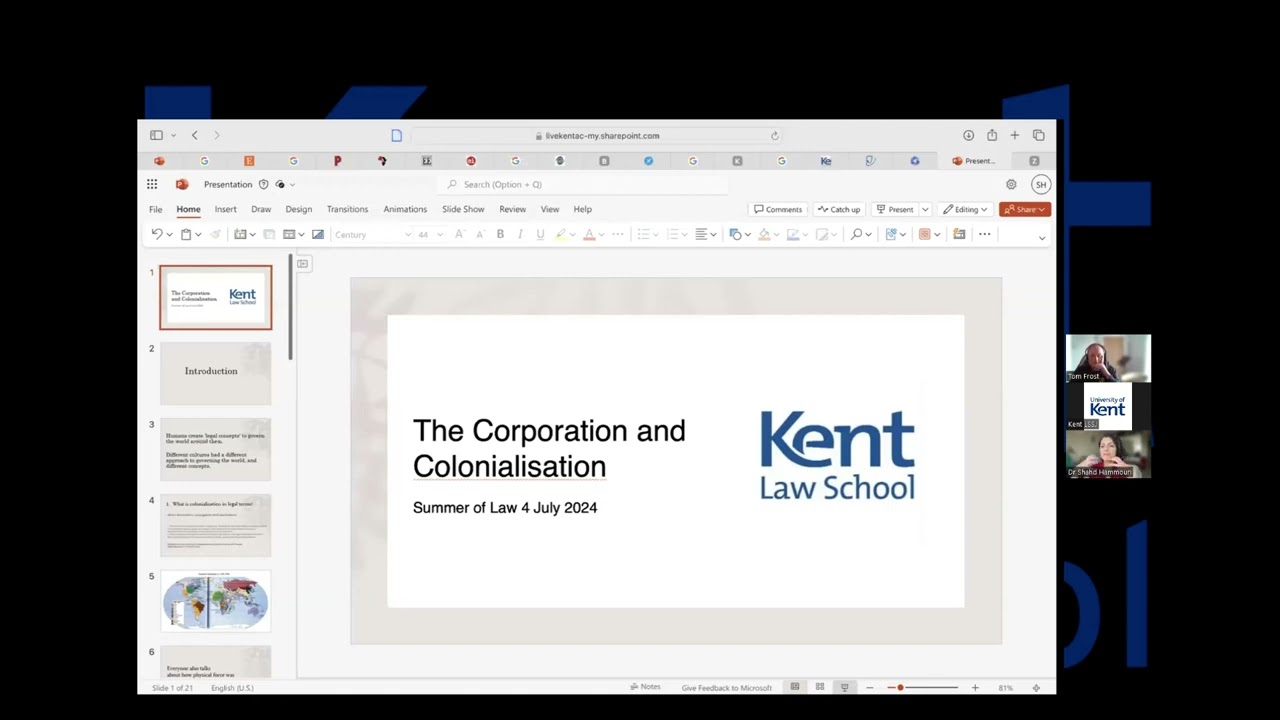
Task: Click the Catch up button
Action: click(x=838, y=210)
